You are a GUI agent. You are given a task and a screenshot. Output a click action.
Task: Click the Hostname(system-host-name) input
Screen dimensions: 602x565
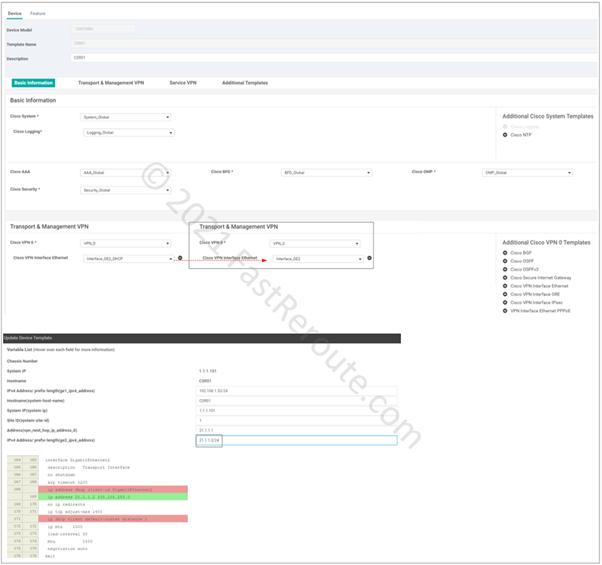(x=296, y=401)
